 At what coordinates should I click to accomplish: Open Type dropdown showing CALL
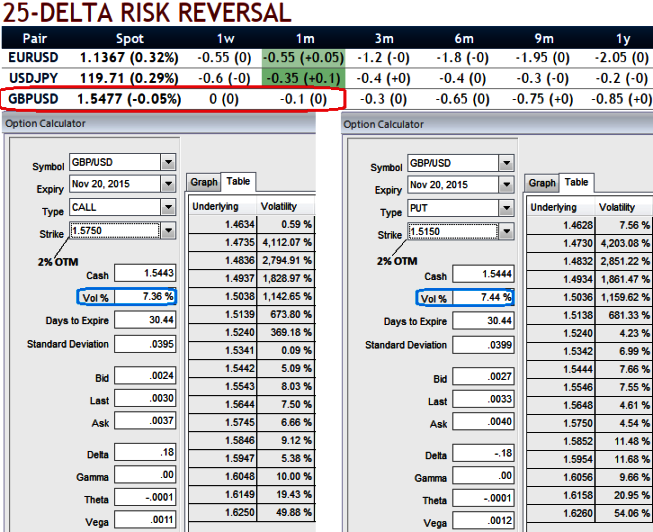tap(168, 207)
